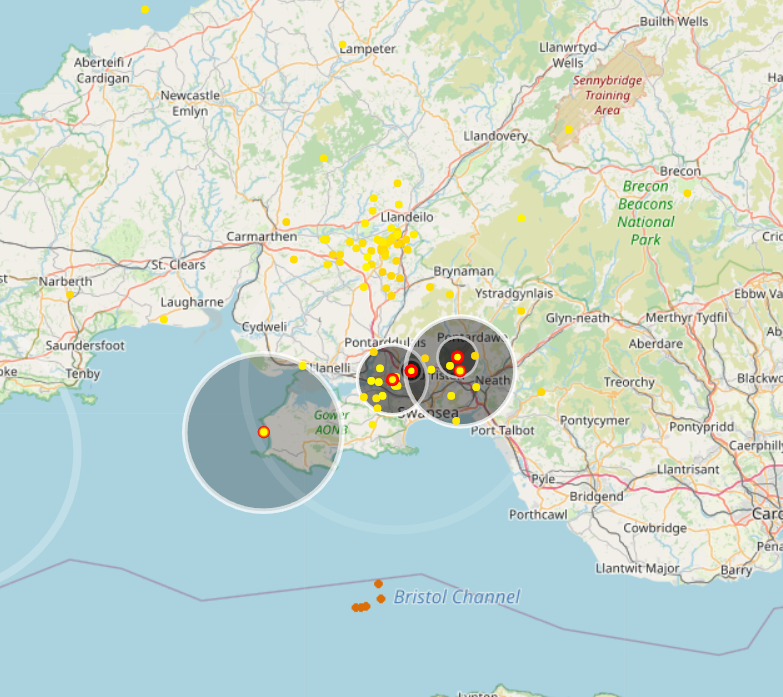Select the 'Treorchy' label
The height and width of the screenshot is (697, 783).
pos(629,382)
